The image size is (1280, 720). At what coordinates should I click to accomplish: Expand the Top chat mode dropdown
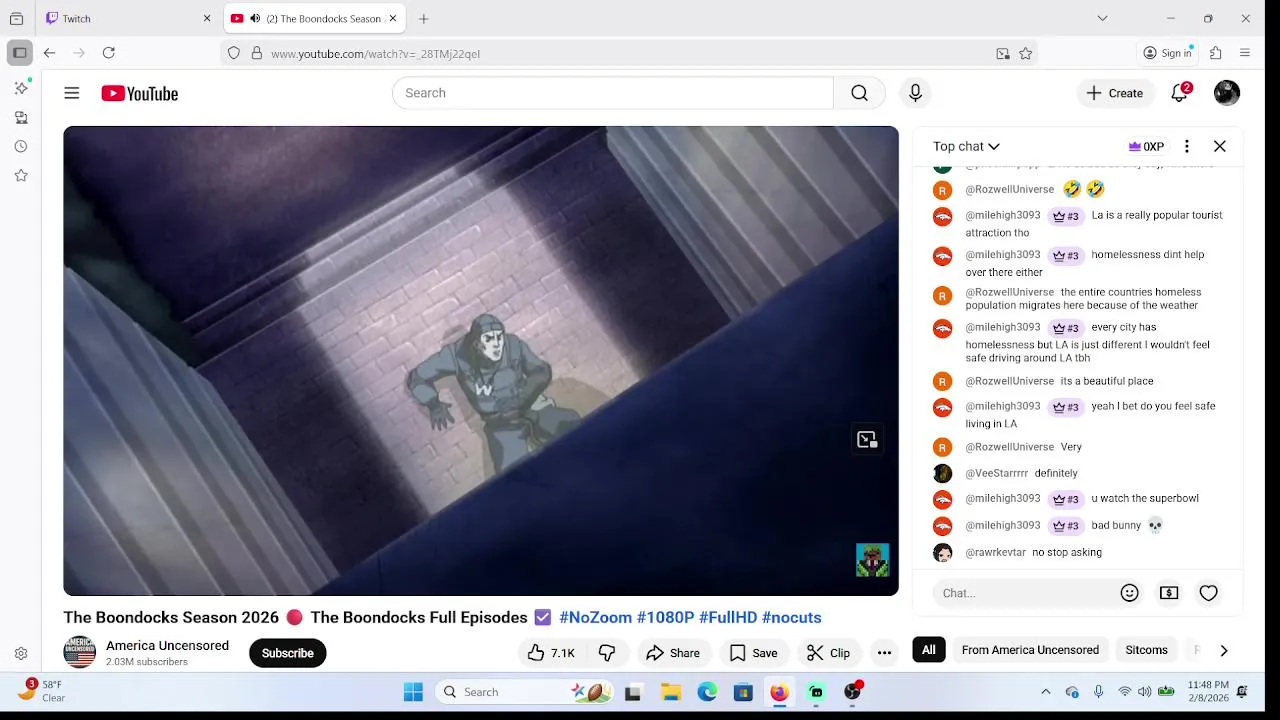[x=966, y=146]
